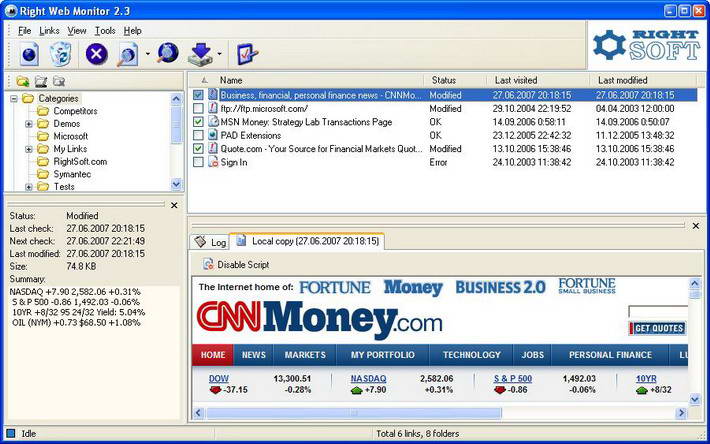Select the Local copy tab

[x=307, y=241]
